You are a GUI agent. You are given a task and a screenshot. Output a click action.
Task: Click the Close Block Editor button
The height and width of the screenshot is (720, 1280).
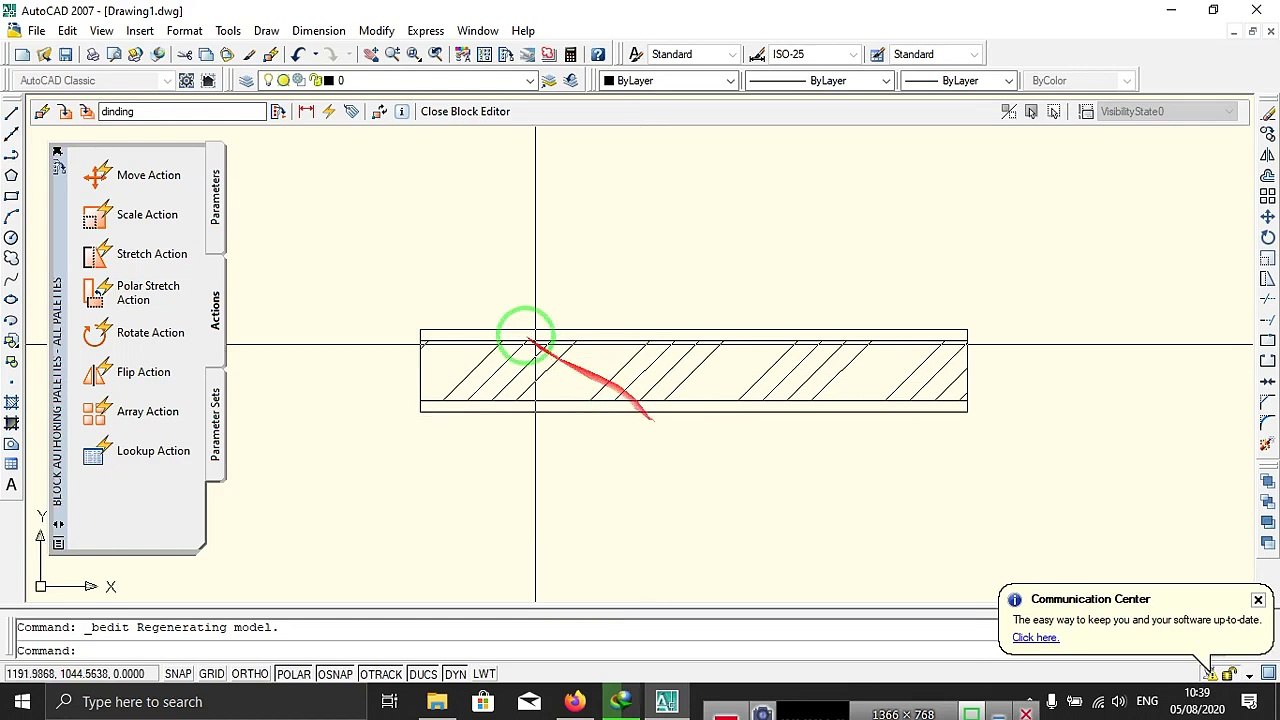[x=465, y=112]
